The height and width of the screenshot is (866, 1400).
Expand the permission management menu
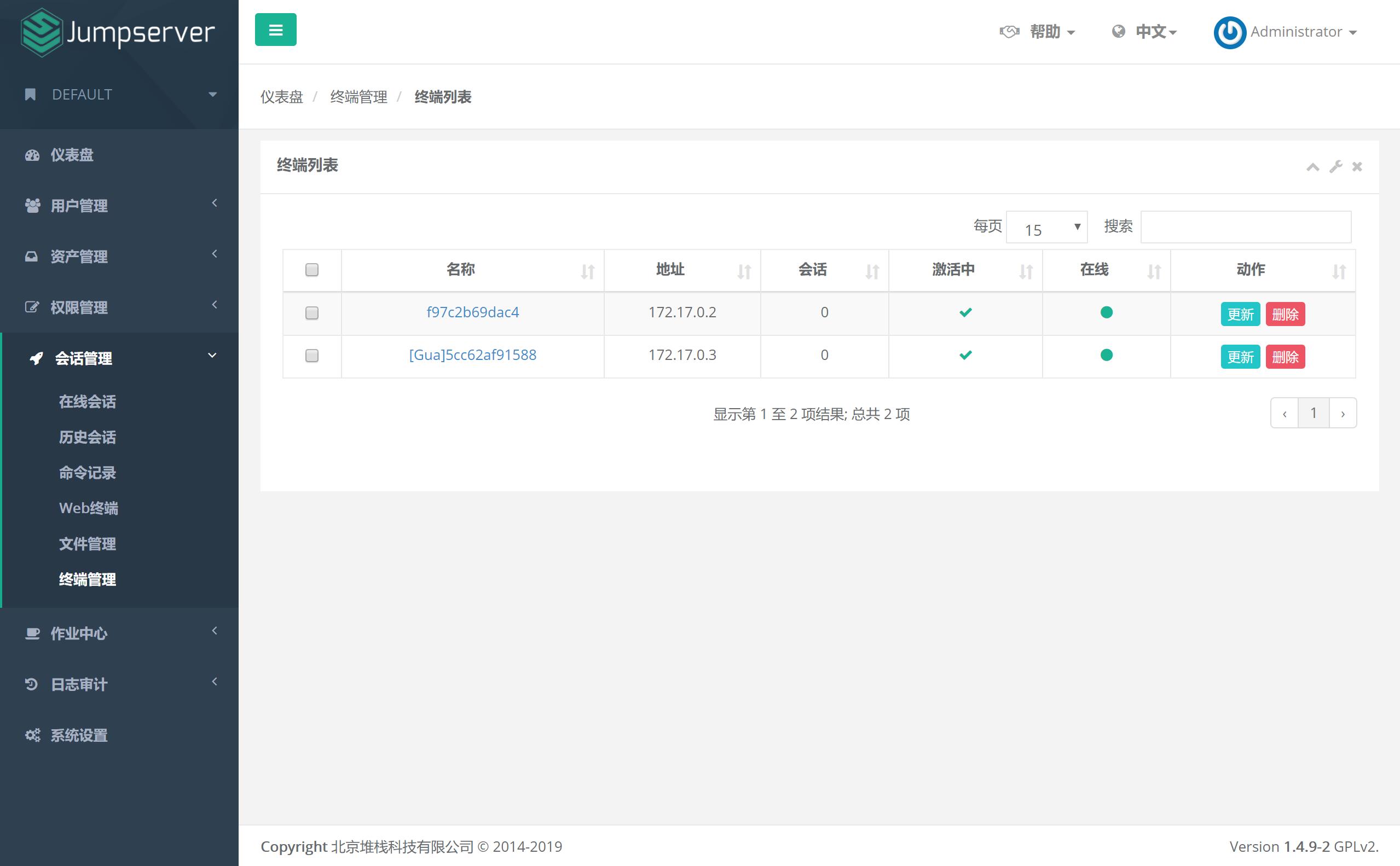(119, 307)
